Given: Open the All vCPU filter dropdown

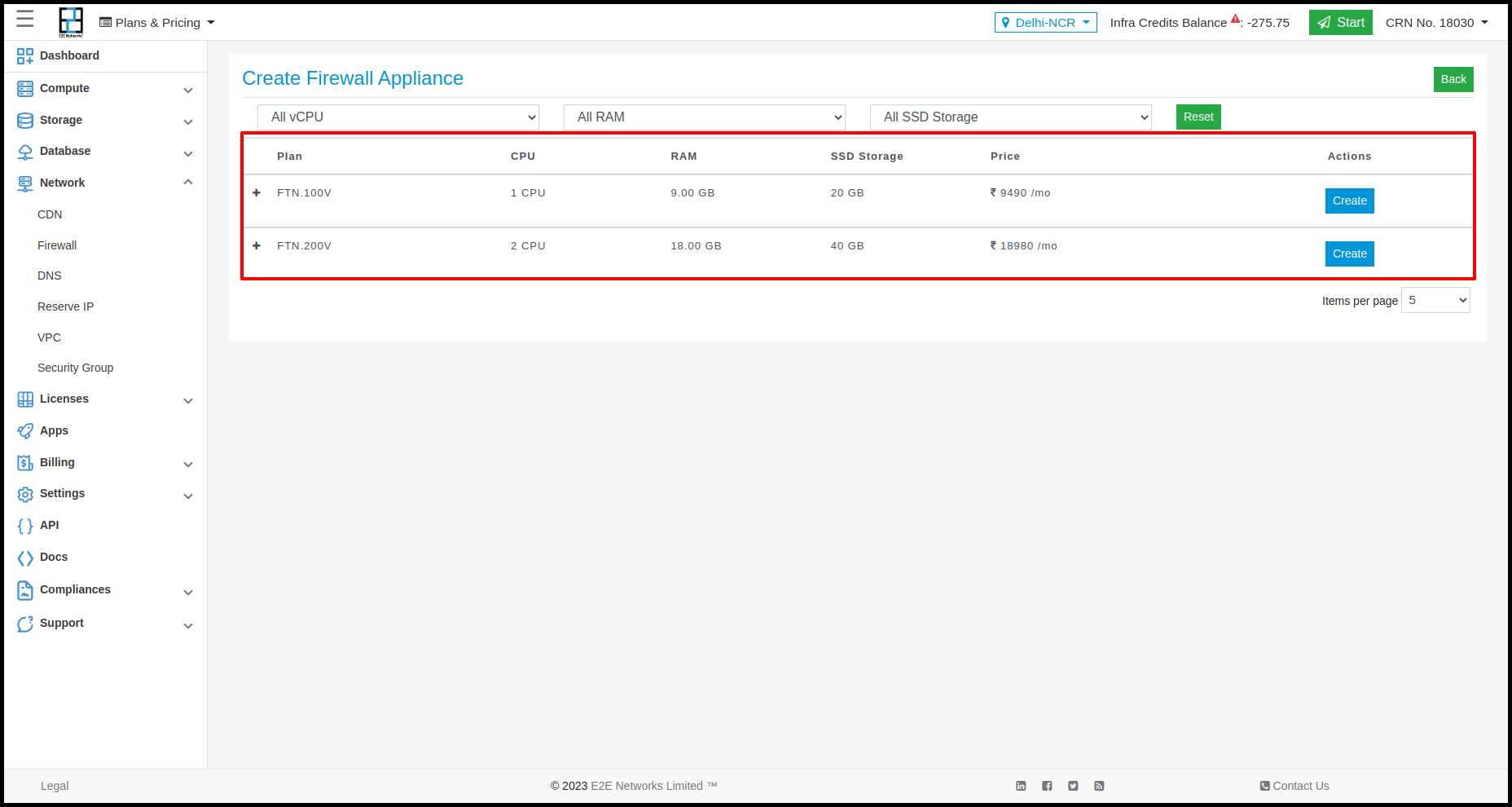Looking at the screenshot, I should click(398, 117).
